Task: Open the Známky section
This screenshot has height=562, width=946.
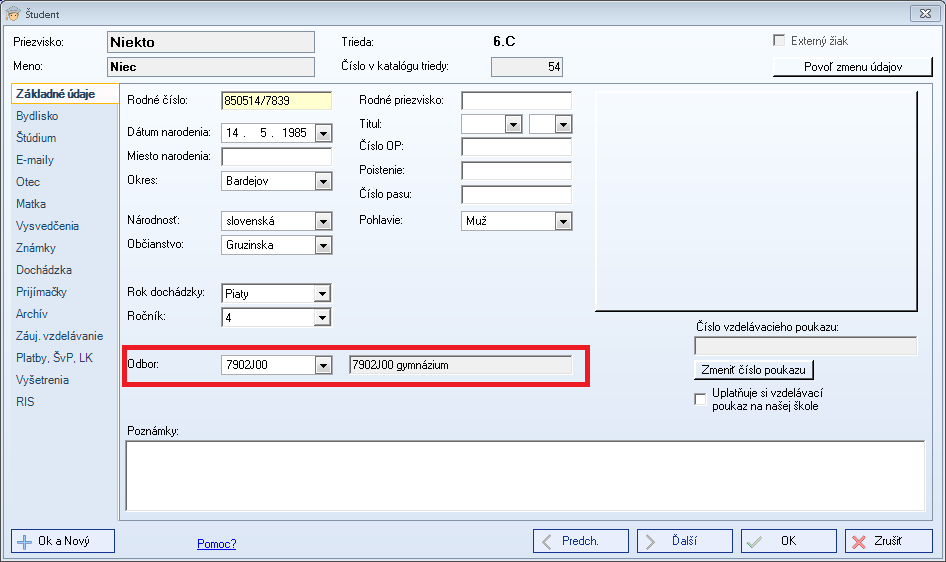Action: (x=36, y=248)
